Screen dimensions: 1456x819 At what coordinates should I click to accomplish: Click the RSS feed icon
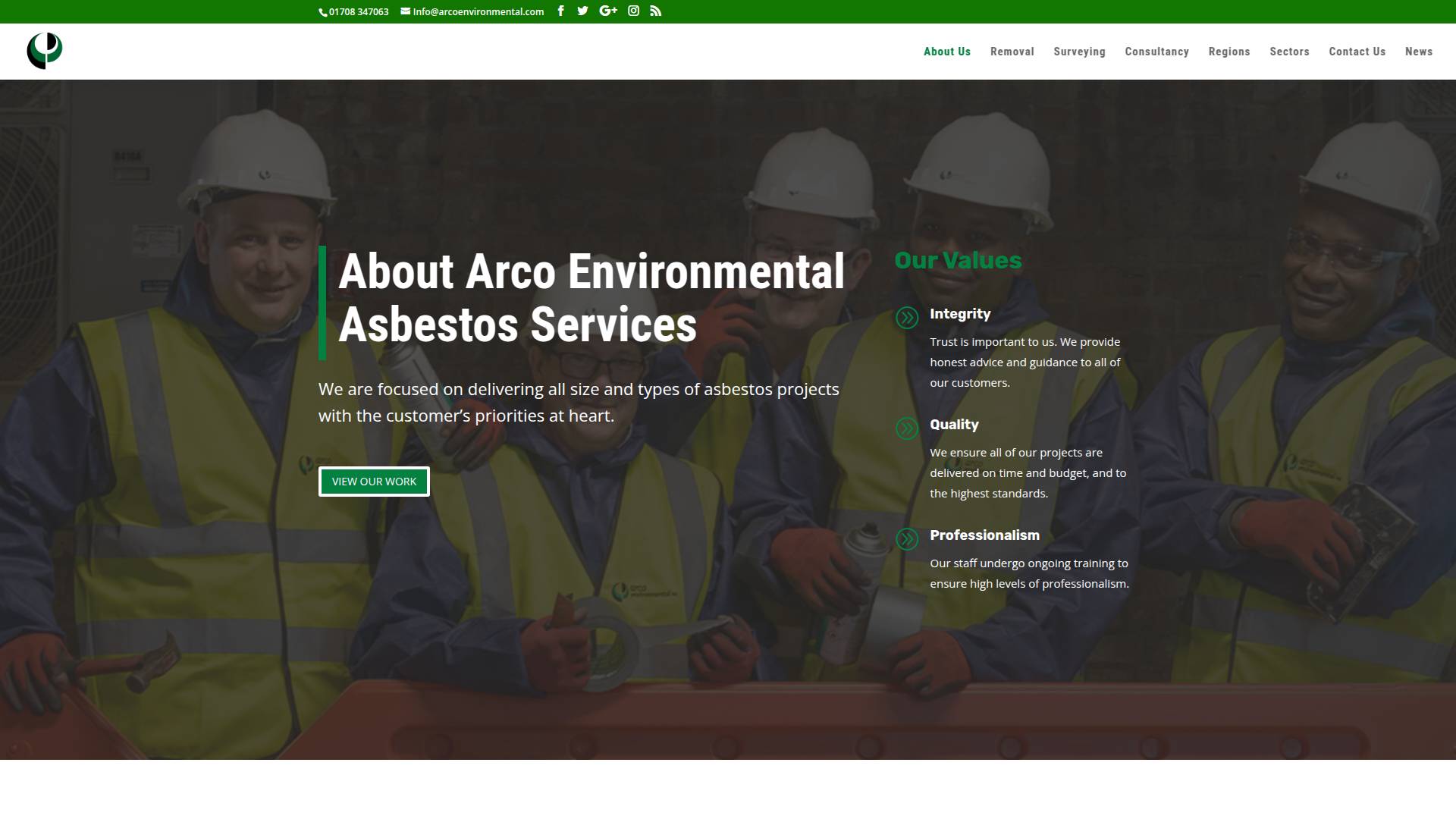654,11
